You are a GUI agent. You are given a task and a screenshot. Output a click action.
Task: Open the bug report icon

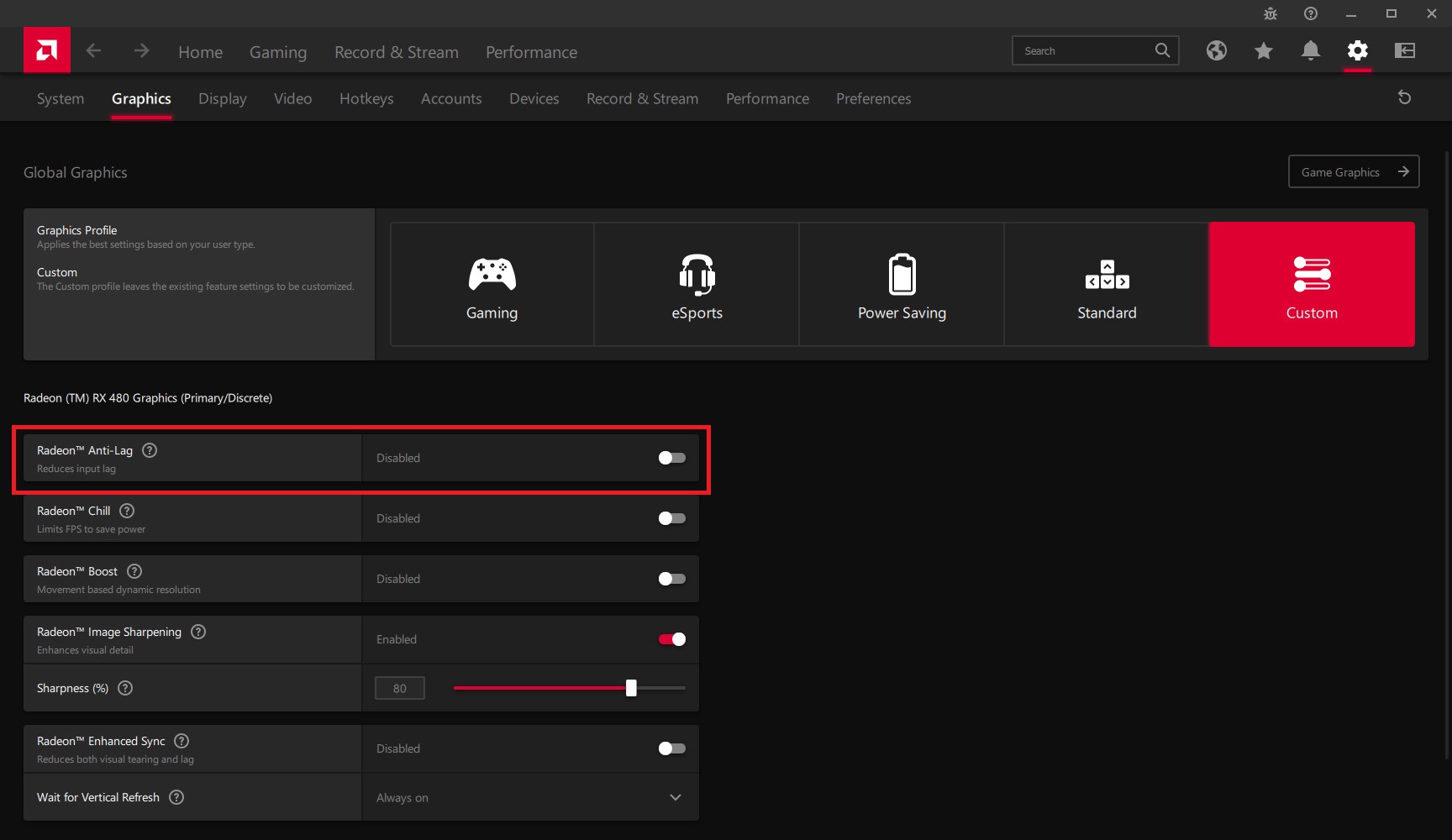(x=1270, y=13)
